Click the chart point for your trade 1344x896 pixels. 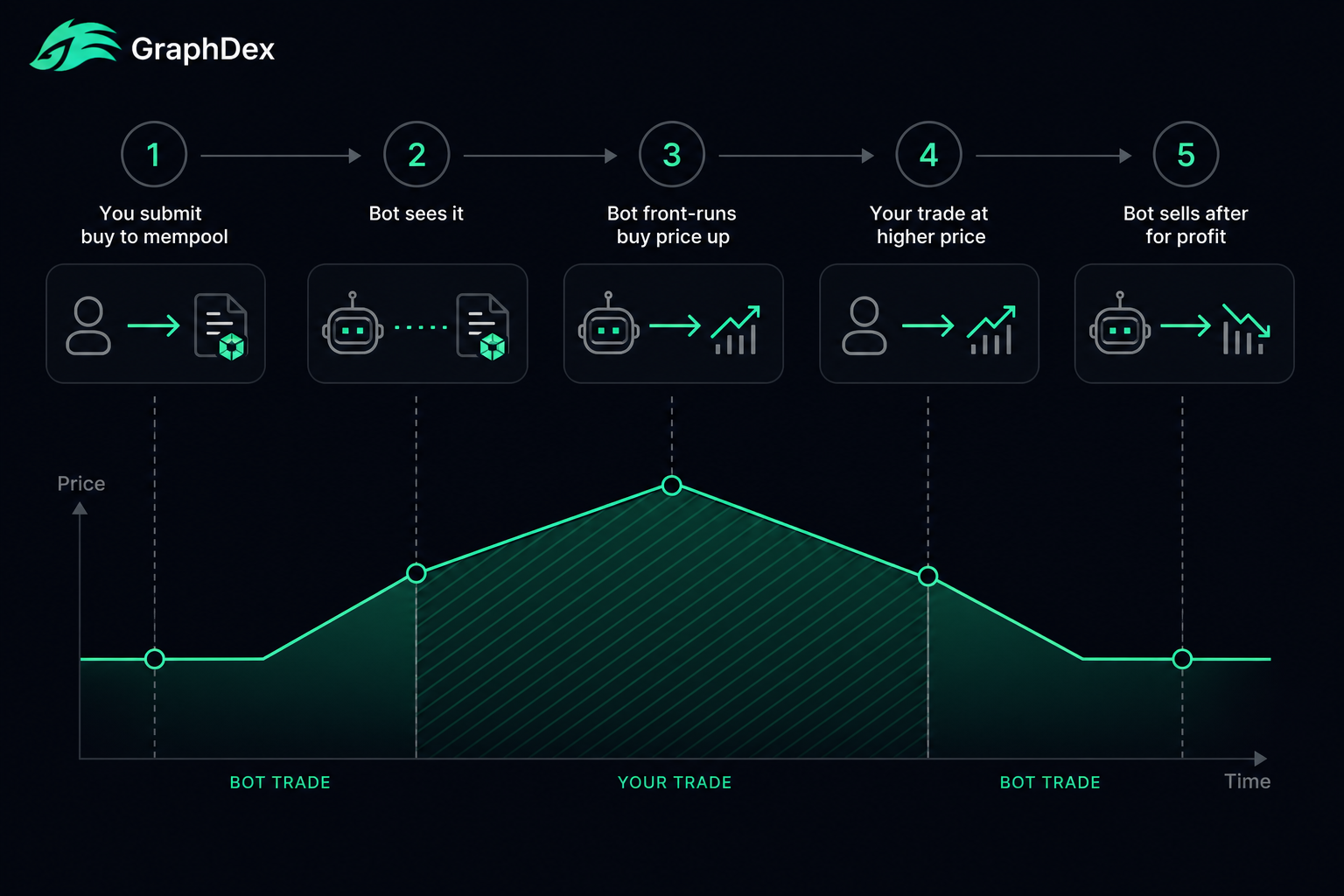click(928, 576)
